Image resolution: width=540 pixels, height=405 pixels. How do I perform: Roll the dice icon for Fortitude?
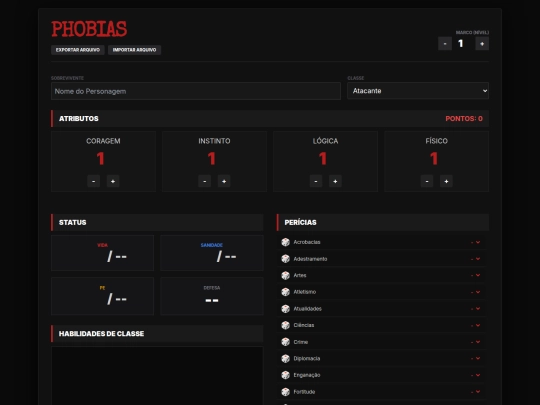click(x=285, y=392)
